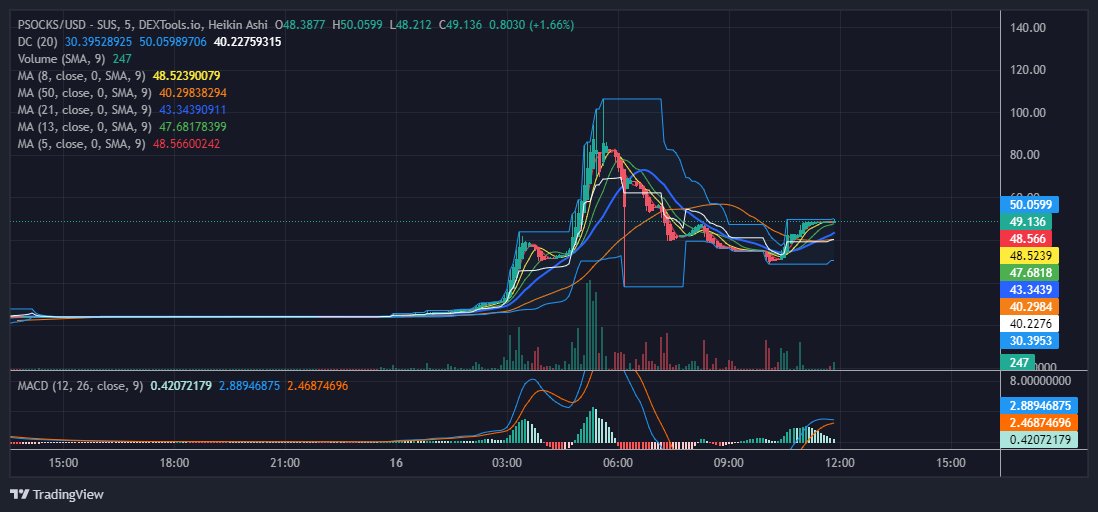Click the first 15:00 time axis label
This screenshot has width=1098, height=512.
point(63,462)
